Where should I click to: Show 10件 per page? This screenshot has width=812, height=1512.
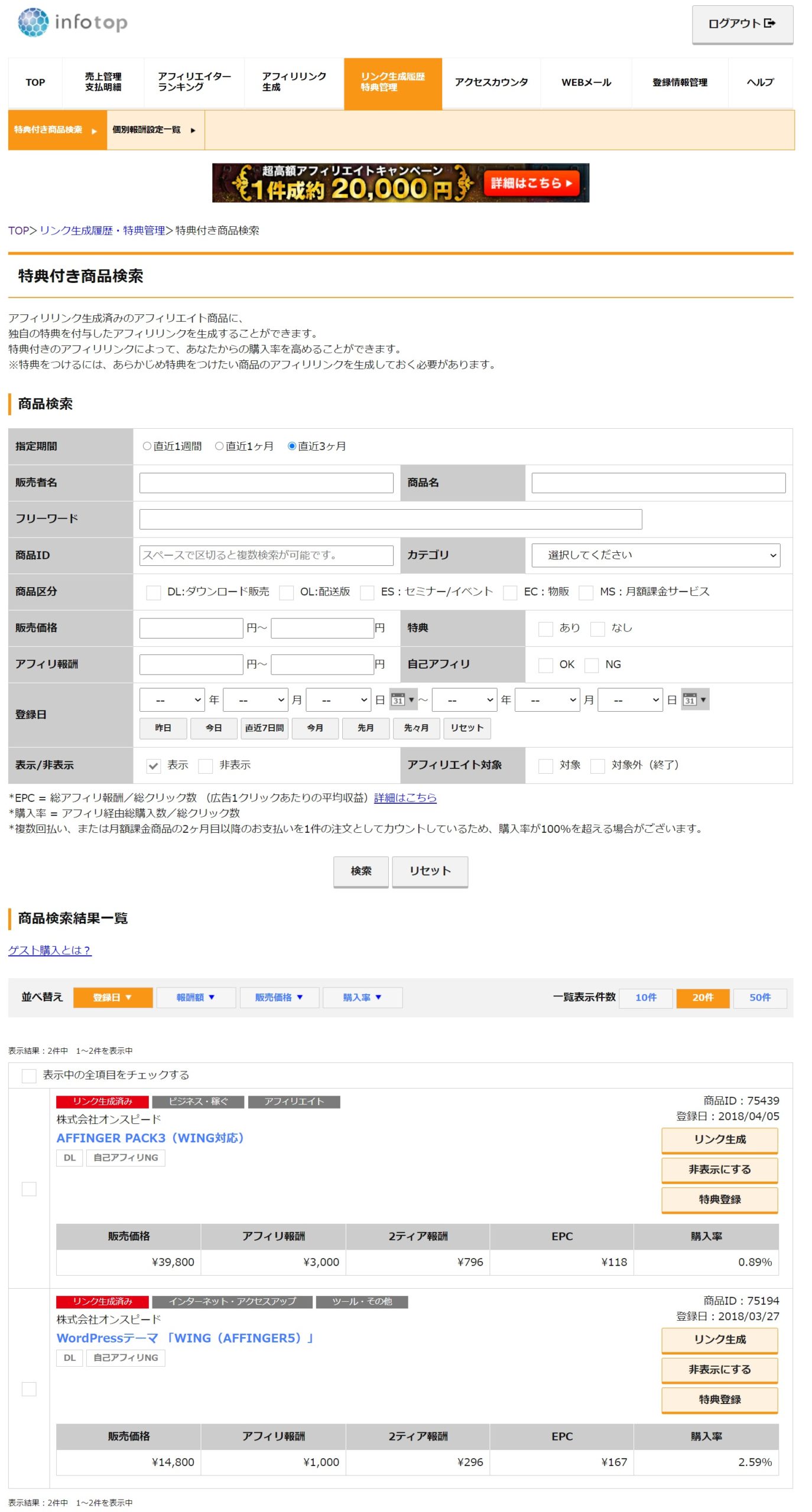[x=646, y=998]
